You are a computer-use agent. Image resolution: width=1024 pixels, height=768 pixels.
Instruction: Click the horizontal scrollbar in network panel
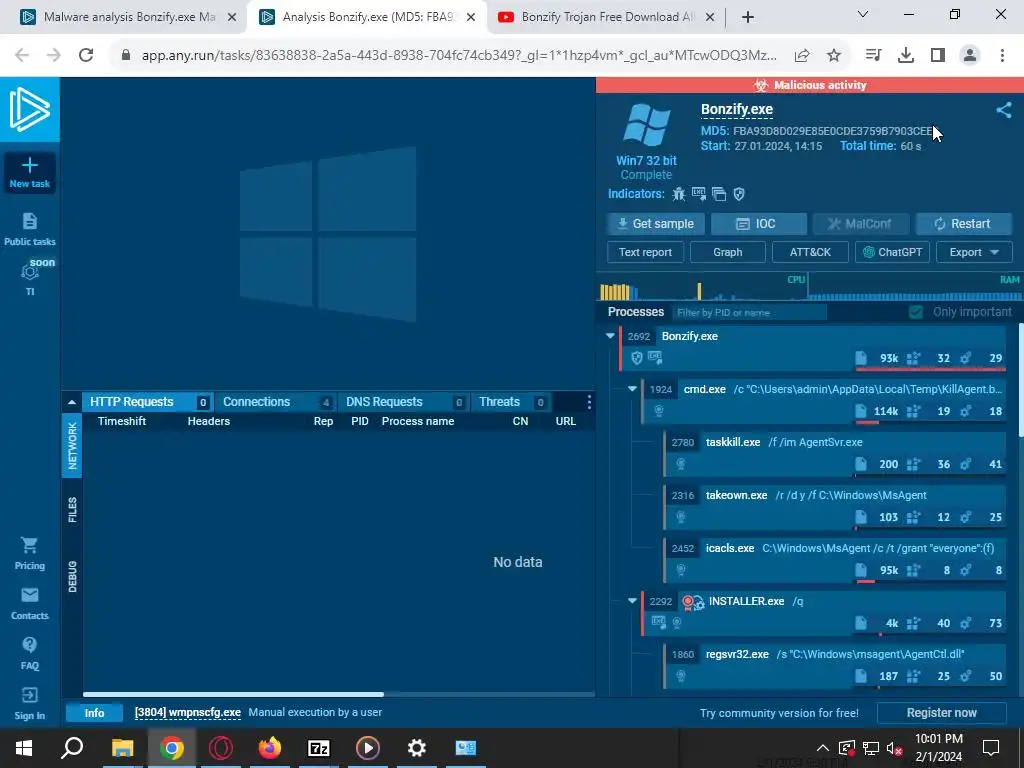pos(233,694)
